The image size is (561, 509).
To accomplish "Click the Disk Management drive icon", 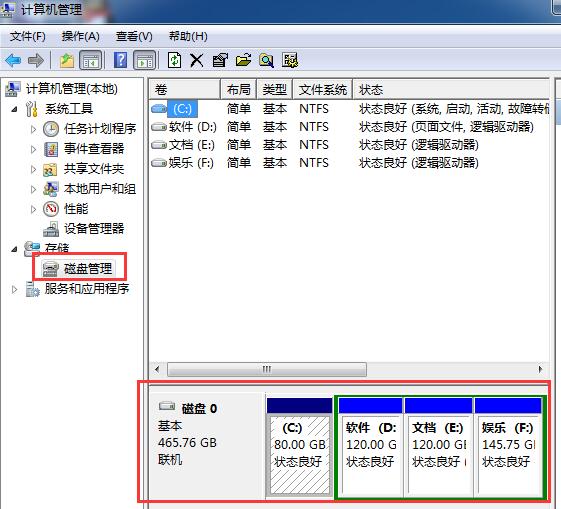I will click(x=50, y=269).
